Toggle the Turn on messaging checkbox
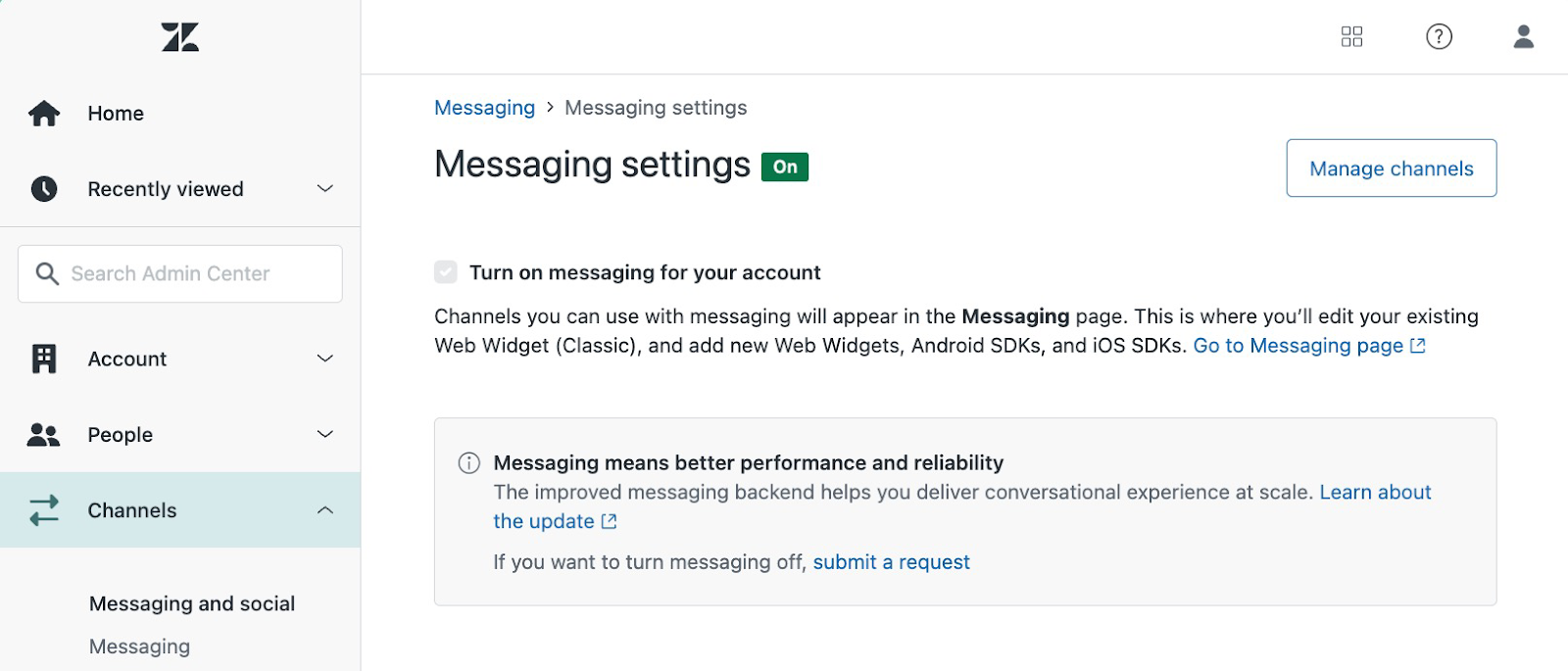The width and height of the screenshot is (1568, 671). coord(446,272)
